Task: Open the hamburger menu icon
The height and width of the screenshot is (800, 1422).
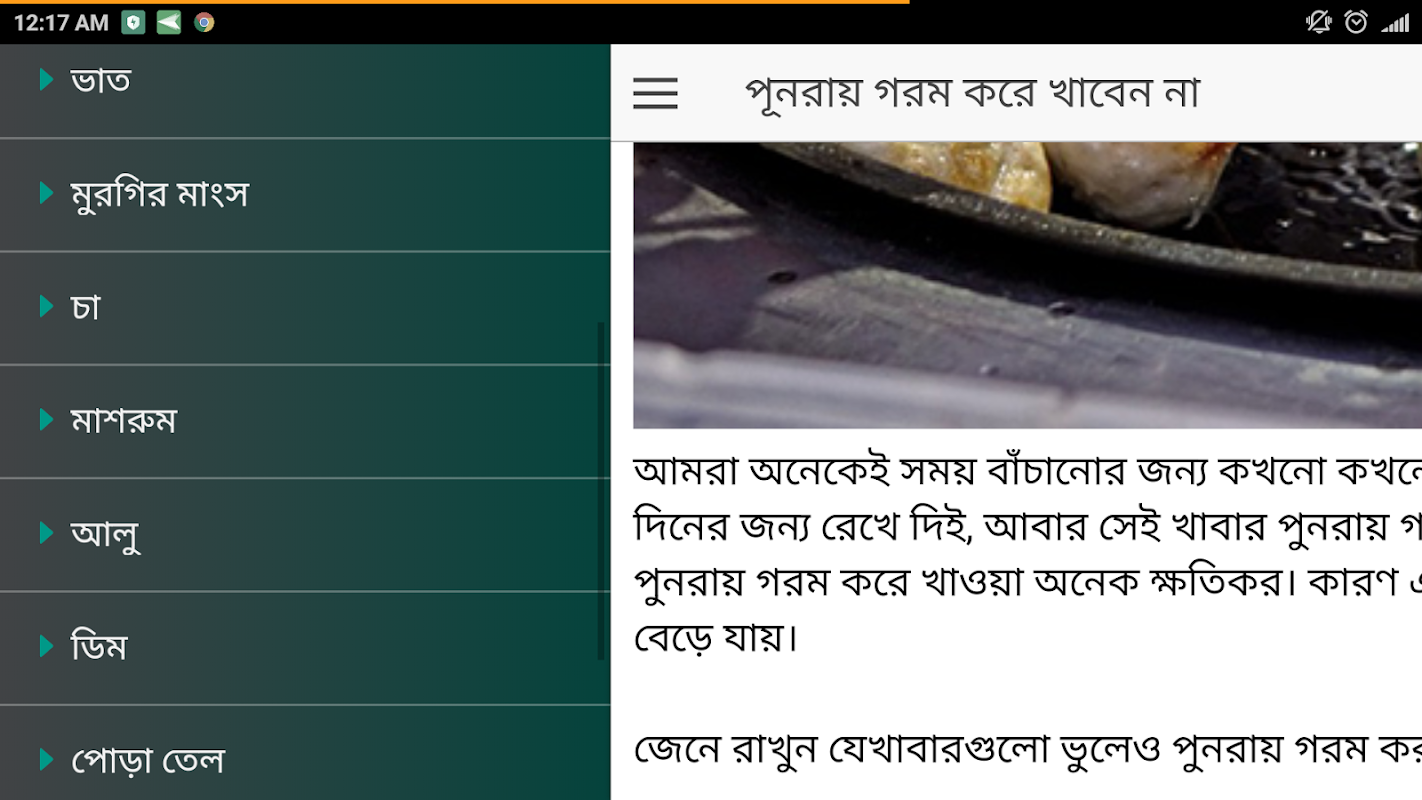Action: (655, 93)
